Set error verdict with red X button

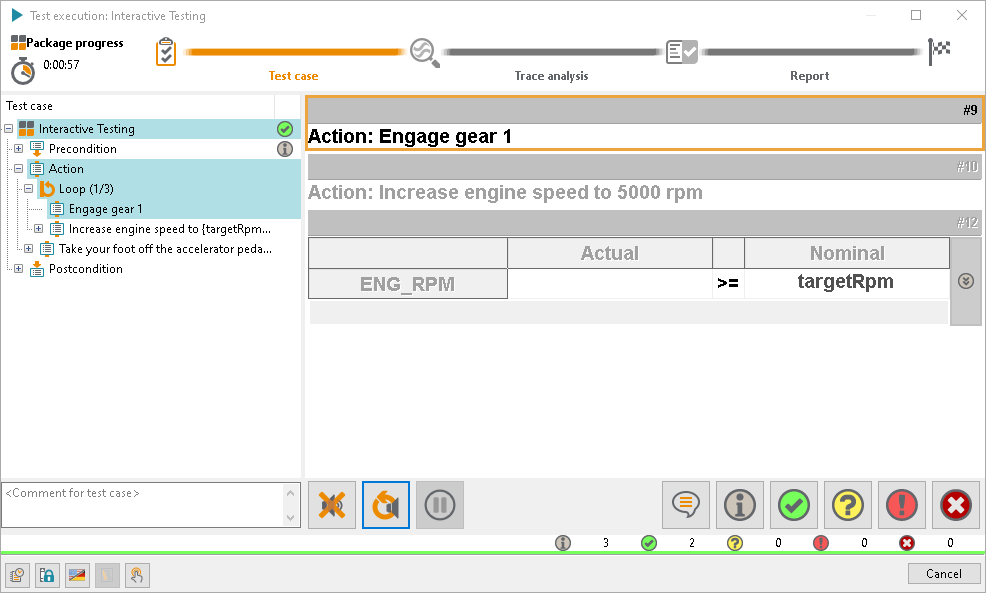[x=956, y=505]
